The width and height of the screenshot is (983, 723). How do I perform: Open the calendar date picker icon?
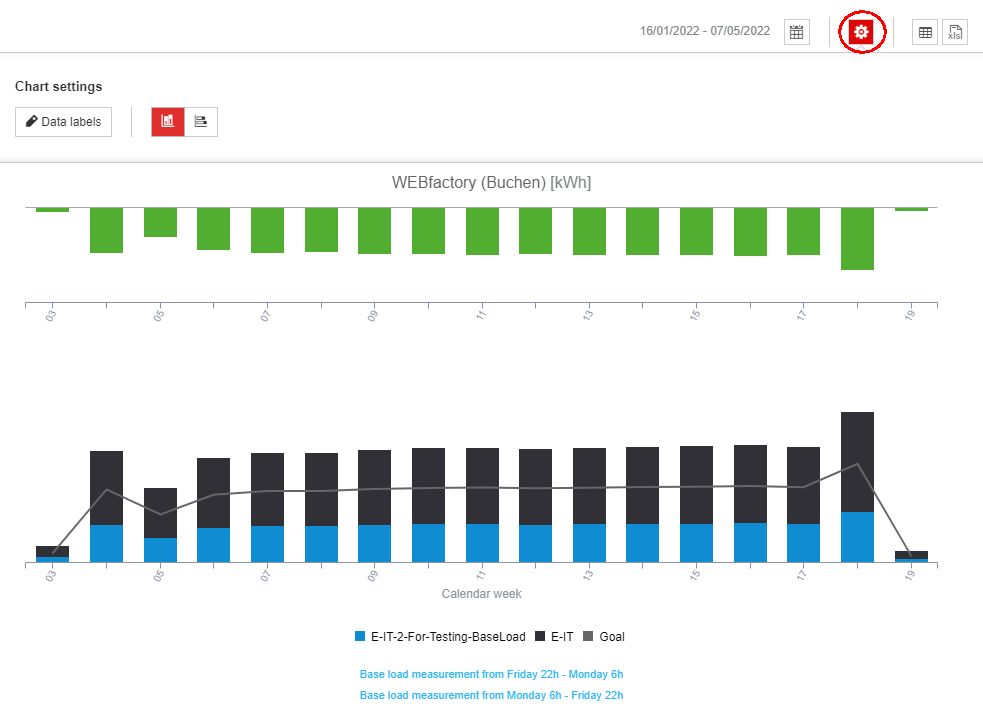pos(796,32)
